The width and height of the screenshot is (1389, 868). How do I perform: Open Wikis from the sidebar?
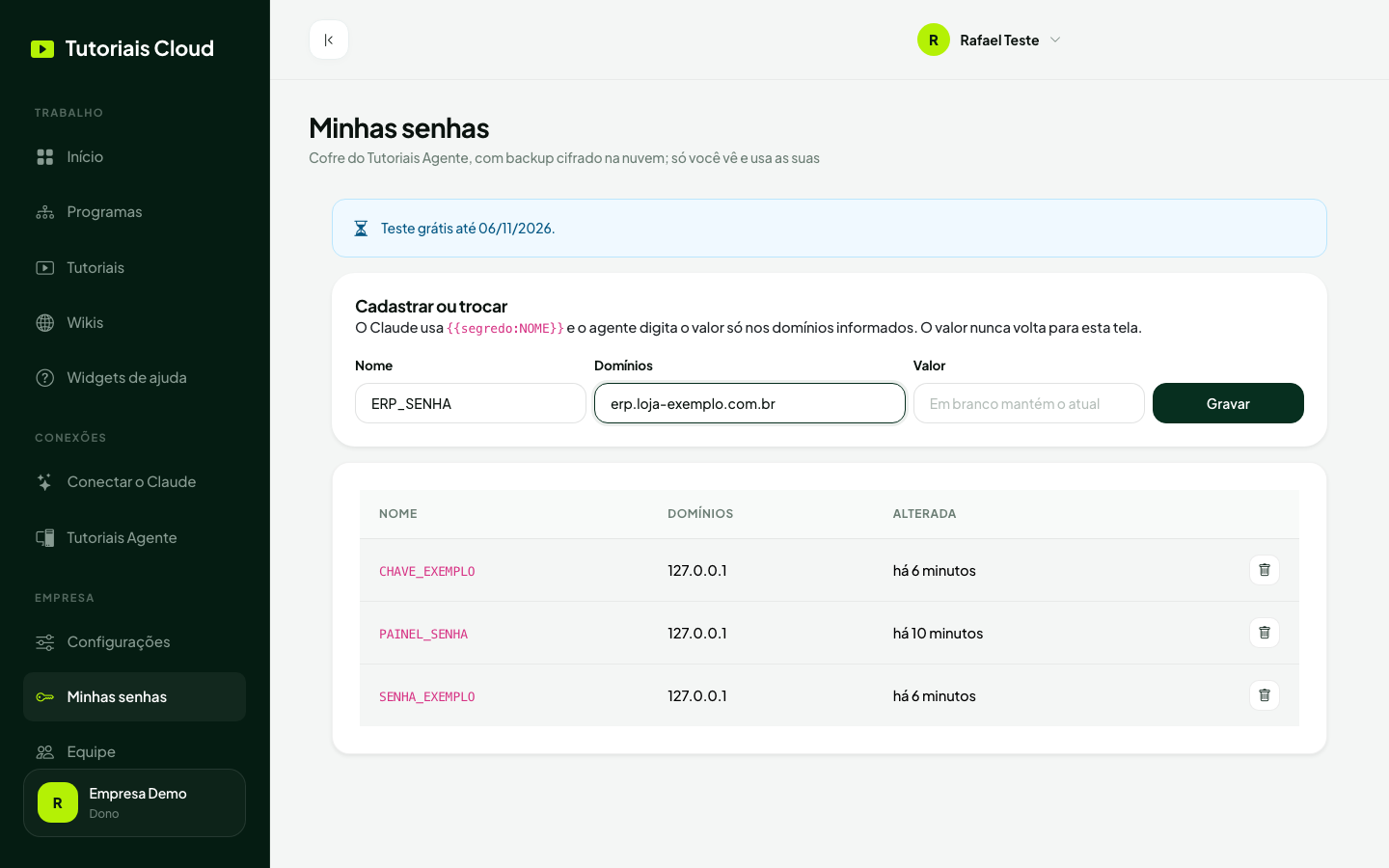134,323
